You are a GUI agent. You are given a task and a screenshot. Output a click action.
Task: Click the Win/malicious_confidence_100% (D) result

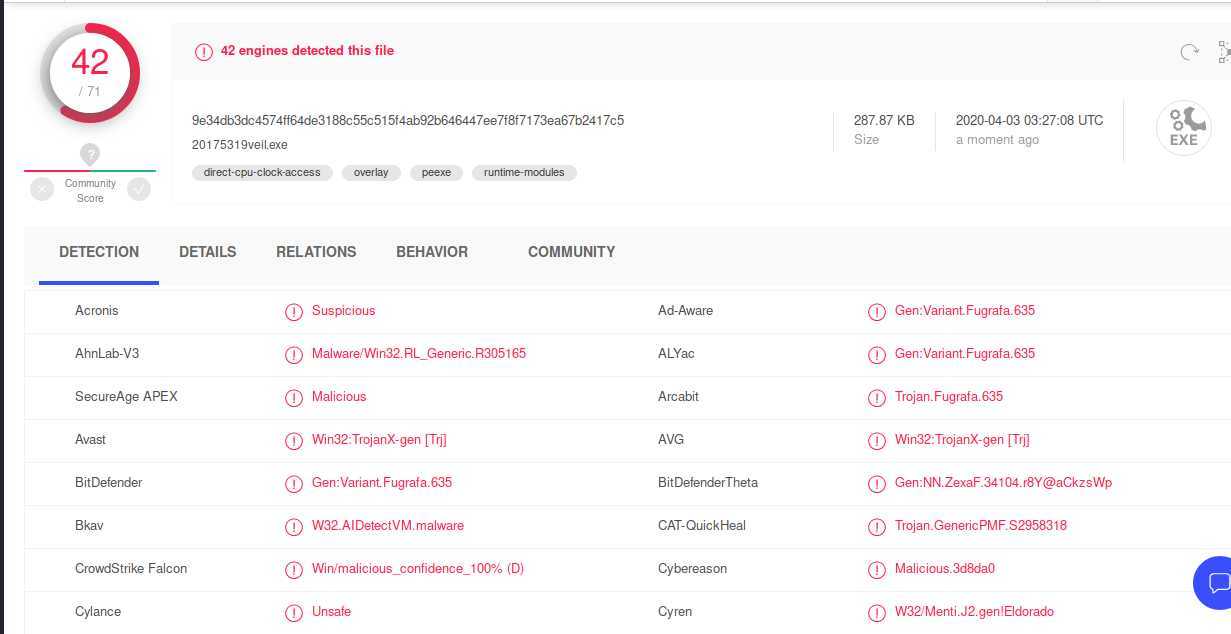[x=418, y=569]
